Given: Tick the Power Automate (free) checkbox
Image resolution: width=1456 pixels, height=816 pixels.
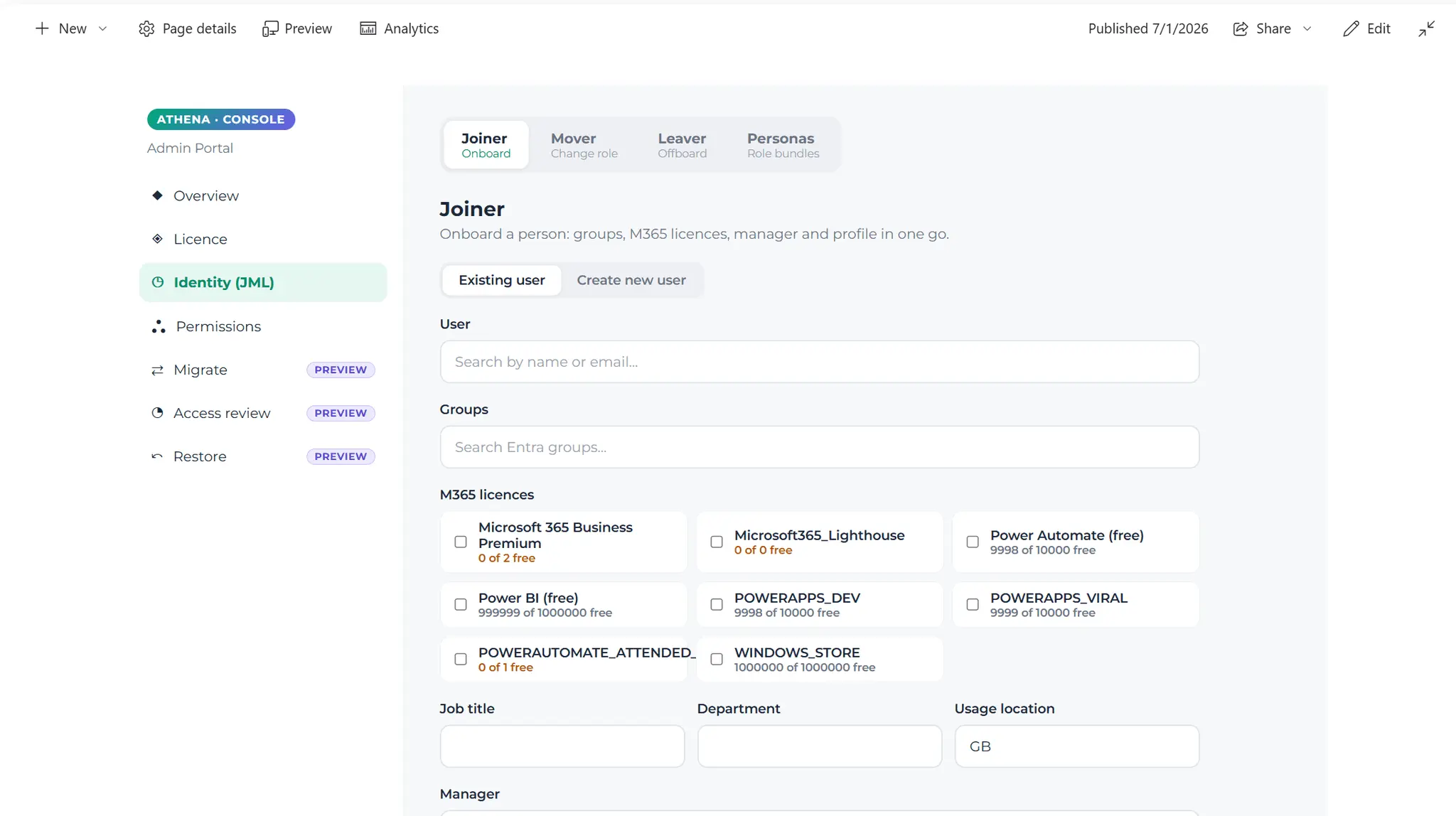Looking at the screenshot, I should [973, 542].
